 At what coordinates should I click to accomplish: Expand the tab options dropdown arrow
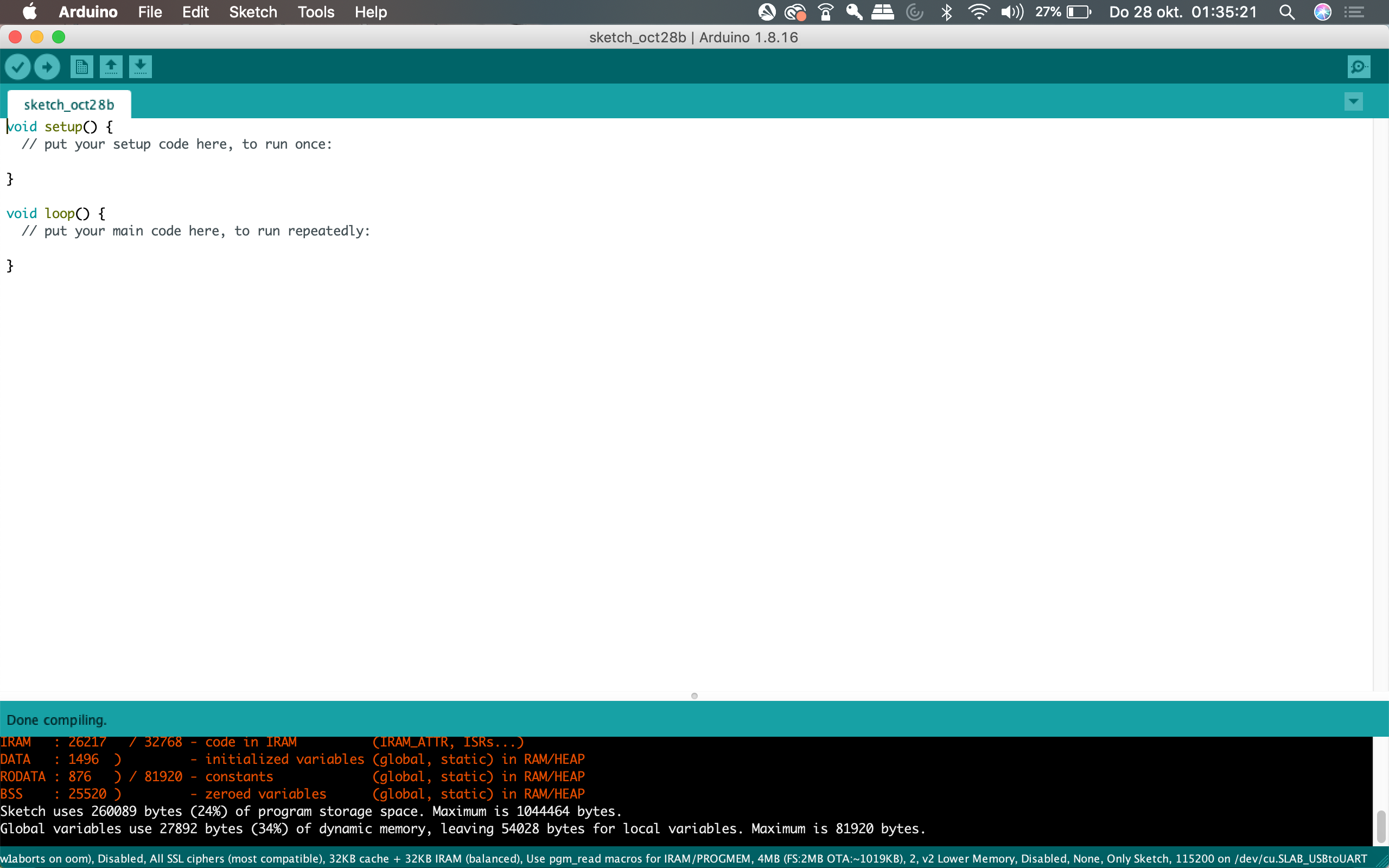pyautogui.click(x=1353, y=102)
